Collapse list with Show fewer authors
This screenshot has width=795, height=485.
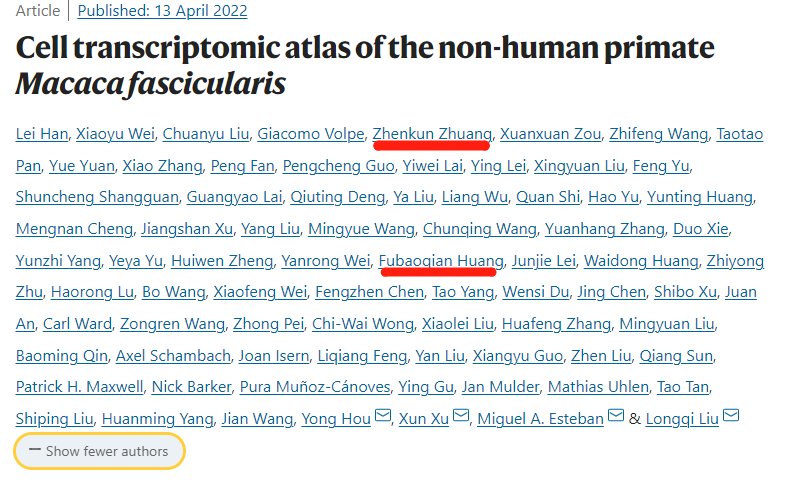coord(99,451)
